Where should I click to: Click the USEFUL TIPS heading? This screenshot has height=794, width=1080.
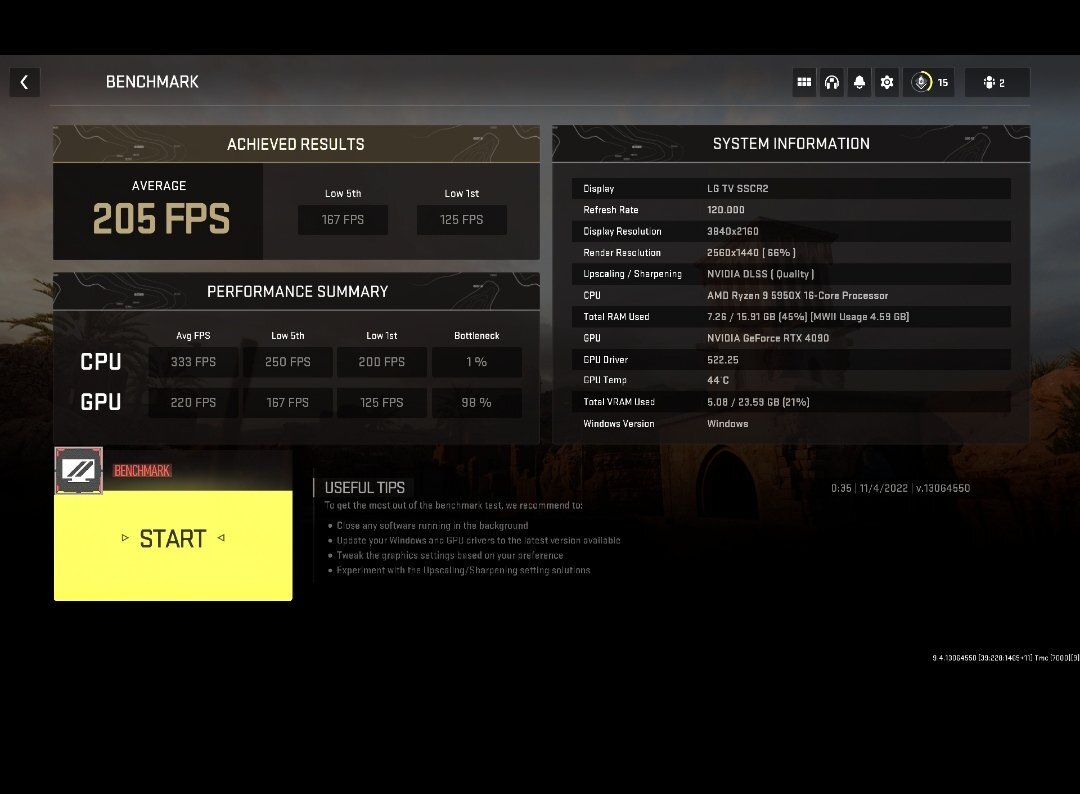(364, 488)
